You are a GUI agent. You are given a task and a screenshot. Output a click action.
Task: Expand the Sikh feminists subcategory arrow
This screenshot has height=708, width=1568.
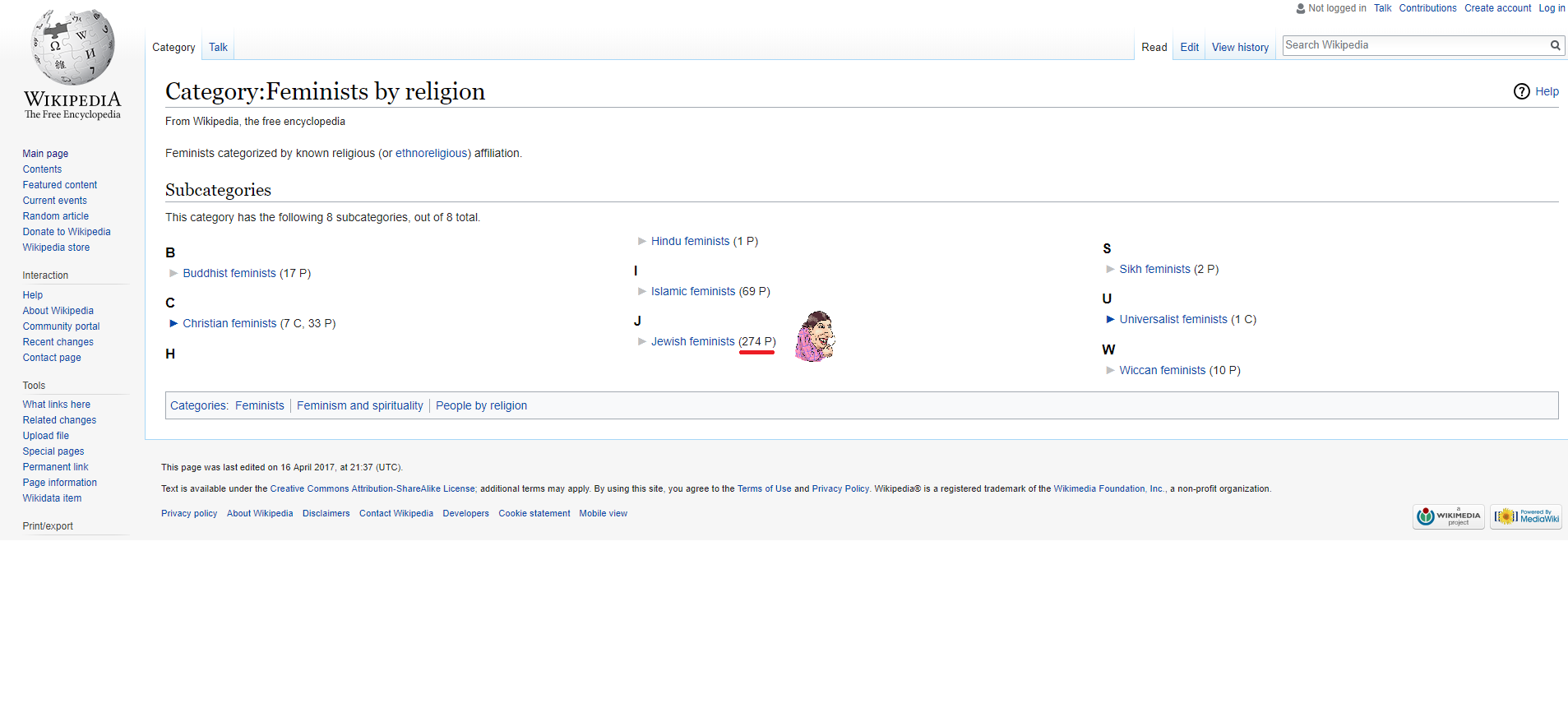1110,269
